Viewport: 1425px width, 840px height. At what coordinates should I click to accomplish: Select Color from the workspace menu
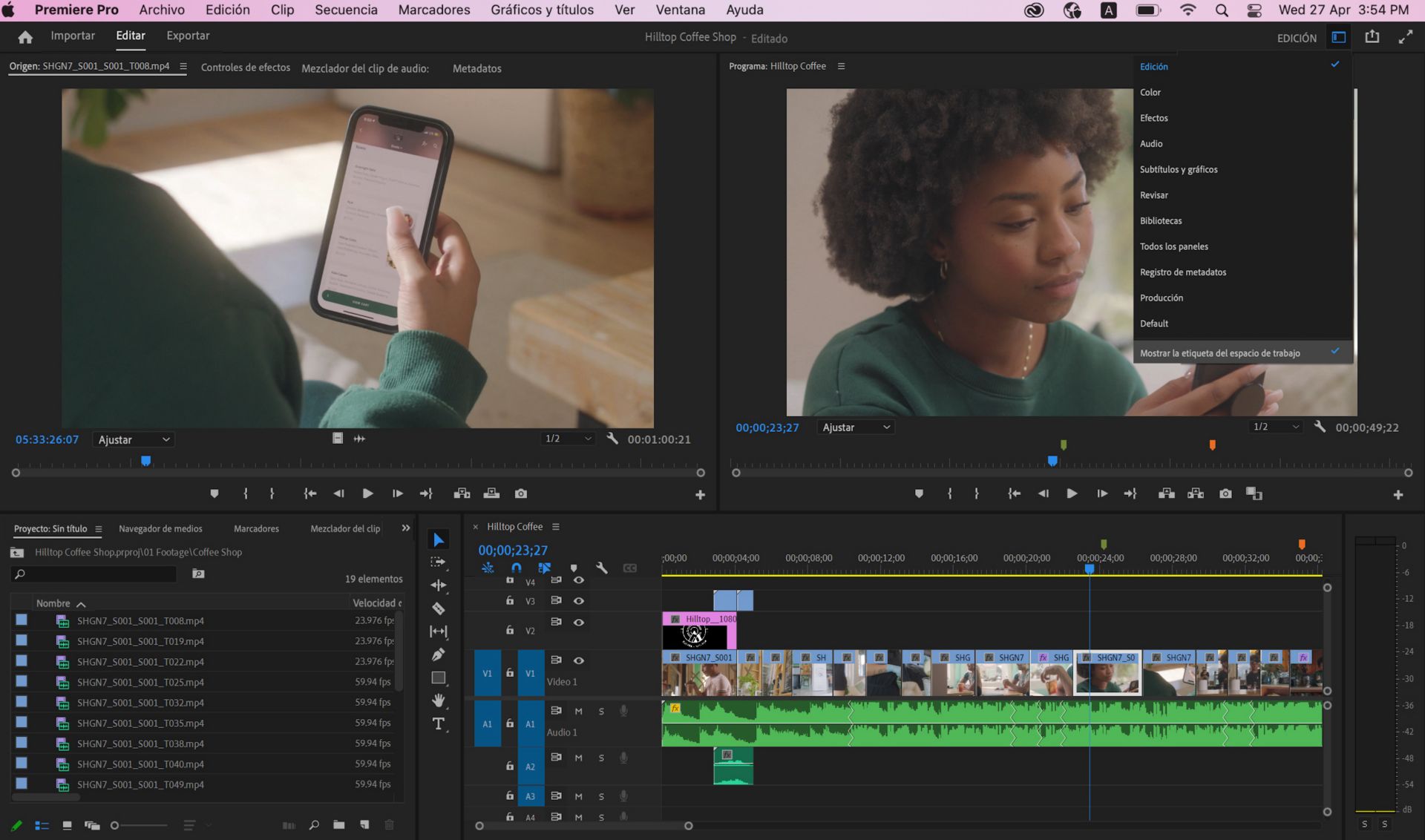pyautogui.click(x=1150, y=92)
